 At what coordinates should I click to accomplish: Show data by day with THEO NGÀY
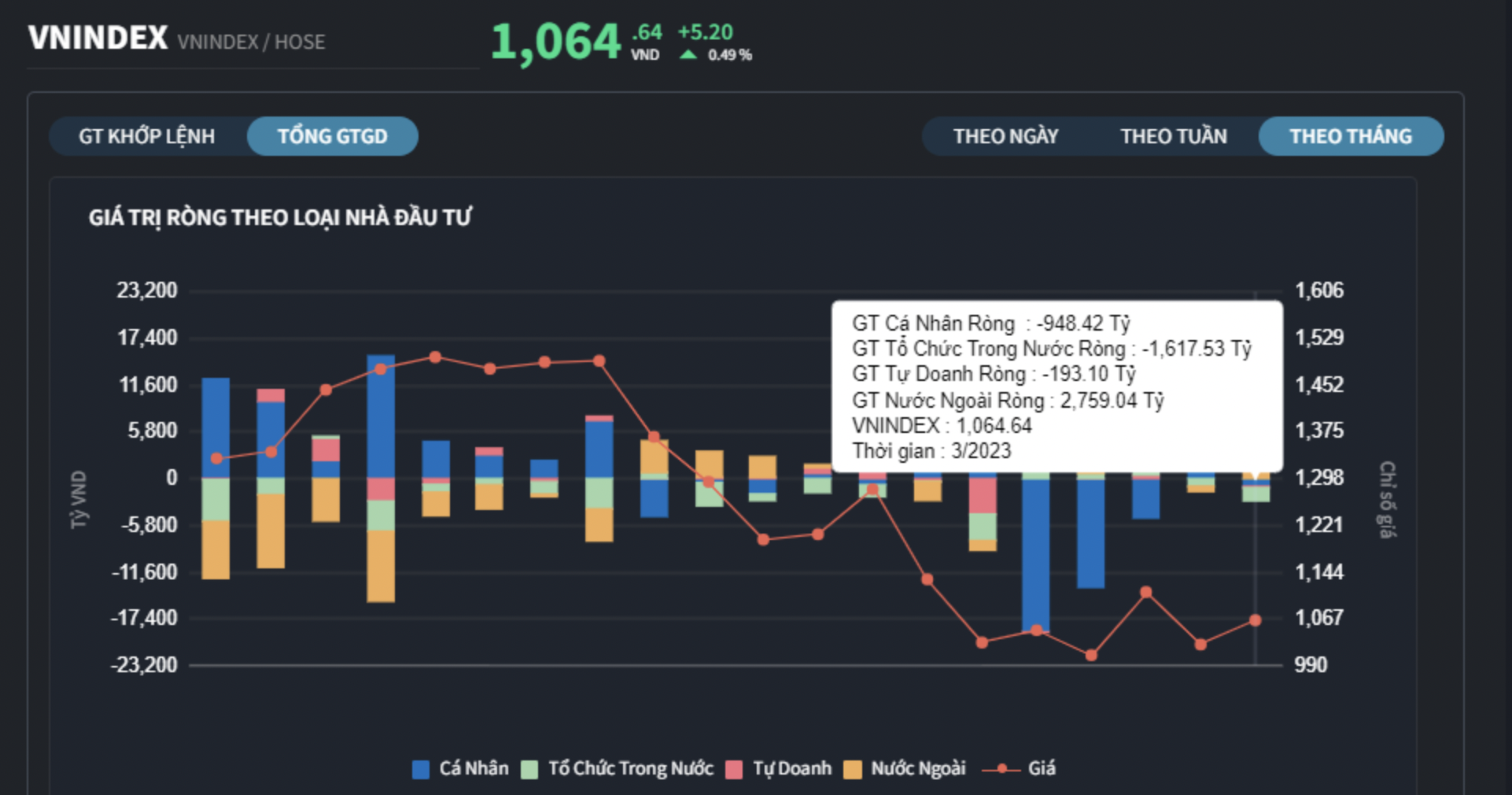[x=1005, y=136]
